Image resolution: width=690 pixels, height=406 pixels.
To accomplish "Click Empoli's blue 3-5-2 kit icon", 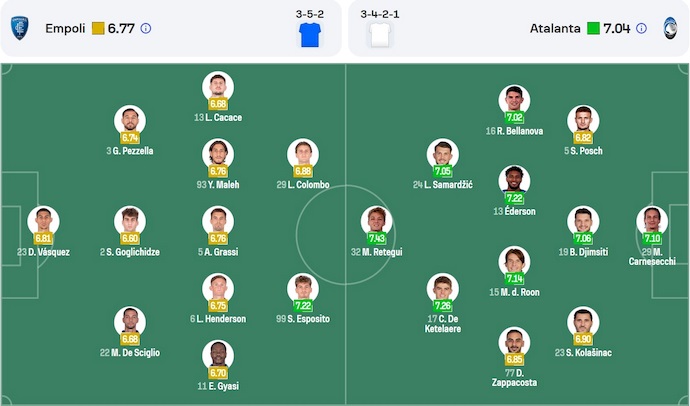I will (311, 35).
